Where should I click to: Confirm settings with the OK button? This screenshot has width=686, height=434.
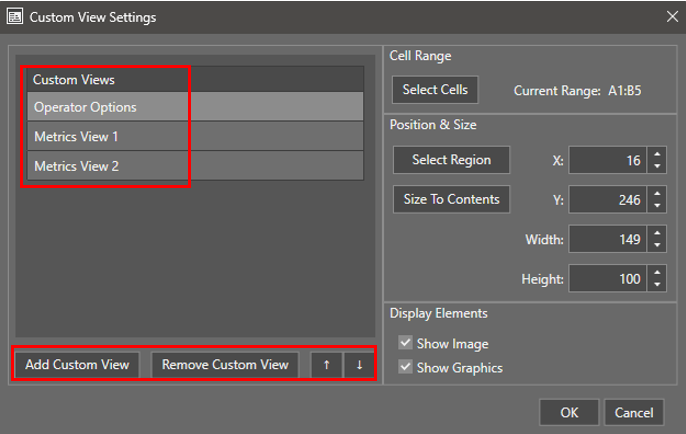tap(568, 412)
